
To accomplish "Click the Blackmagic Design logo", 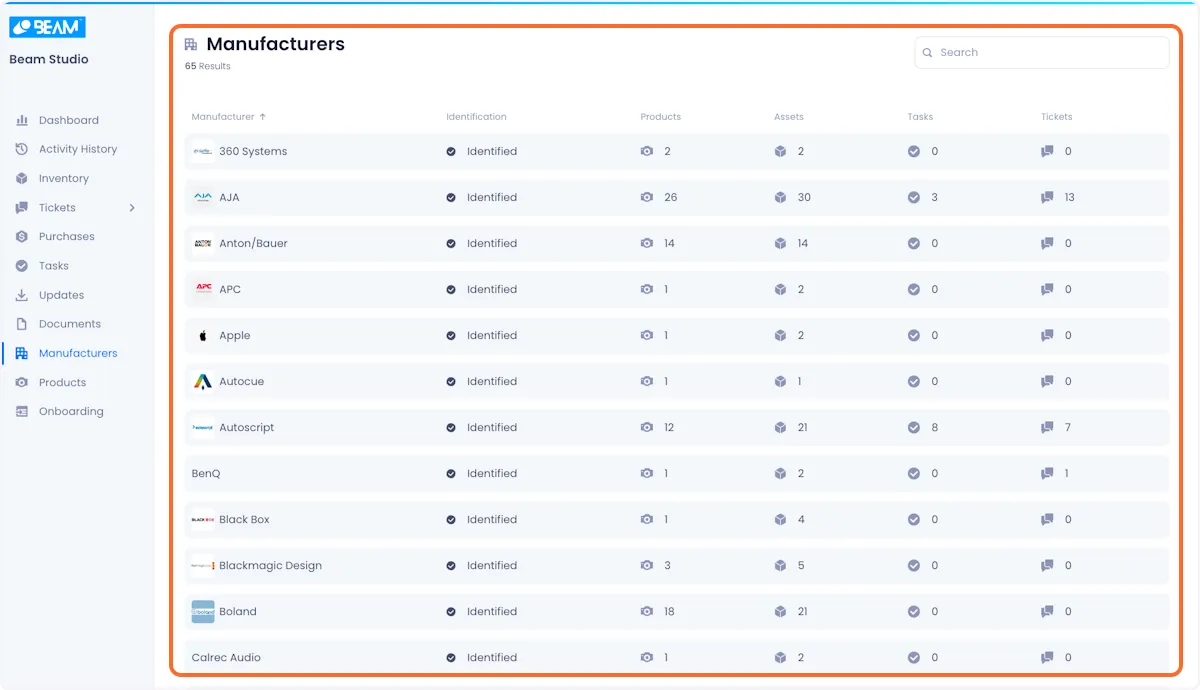I will point(203,565).
